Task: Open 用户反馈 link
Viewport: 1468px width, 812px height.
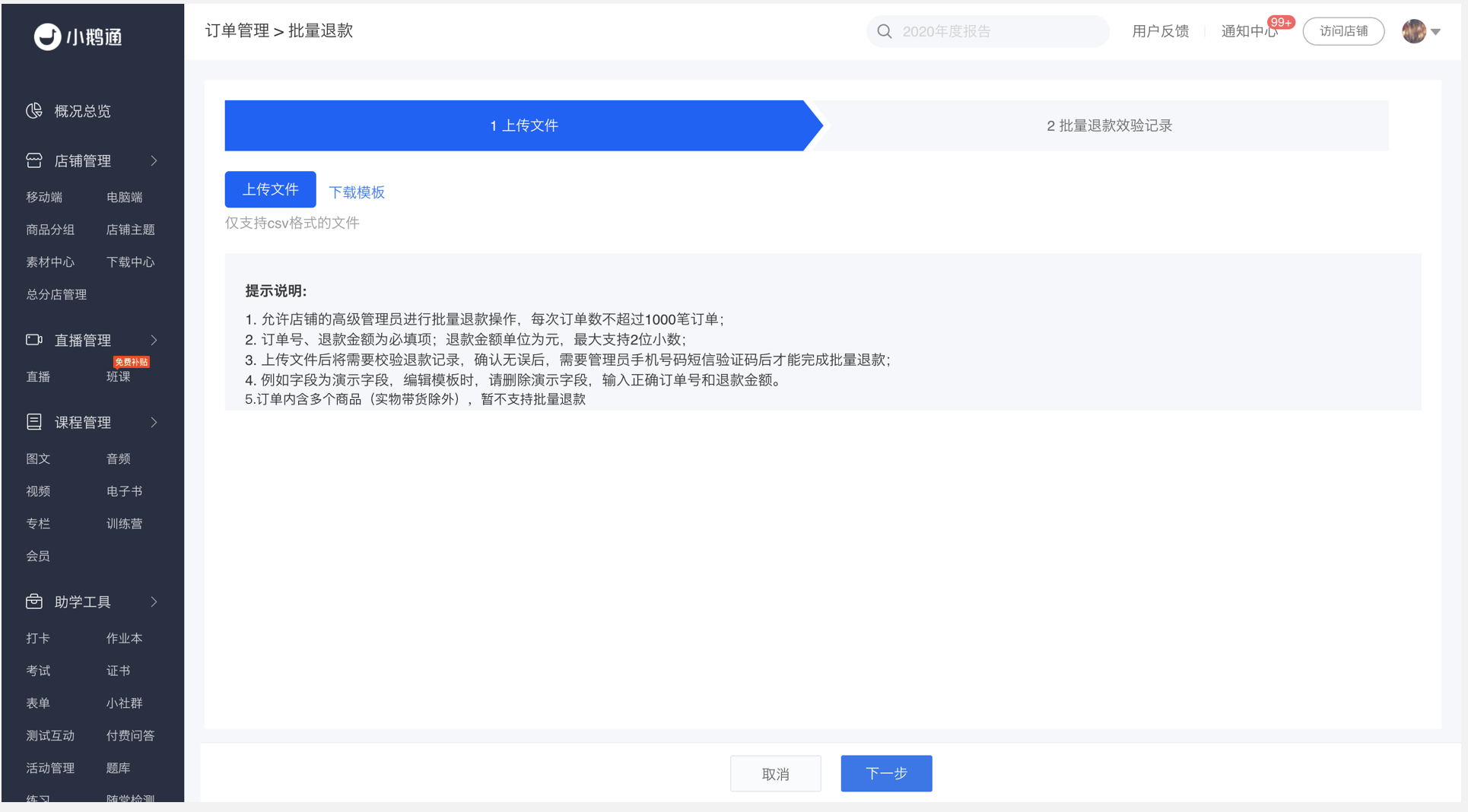Action: click(x=1160, y=31)
